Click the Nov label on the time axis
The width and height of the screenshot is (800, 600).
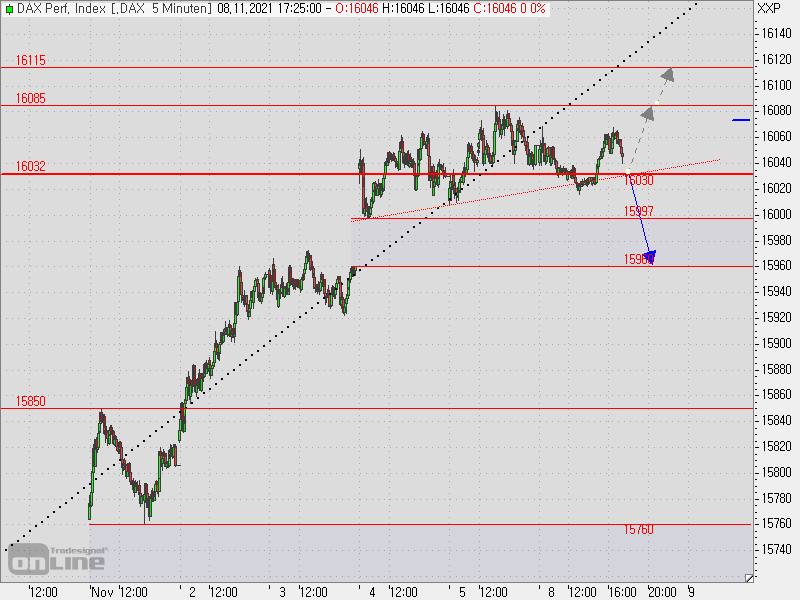100,591
